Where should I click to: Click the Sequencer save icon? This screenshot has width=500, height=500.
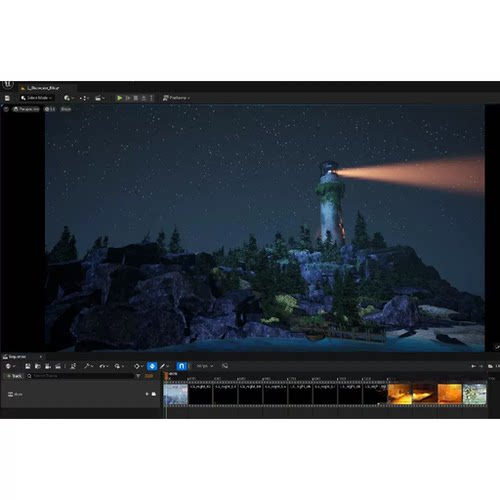tap(28, 366)
